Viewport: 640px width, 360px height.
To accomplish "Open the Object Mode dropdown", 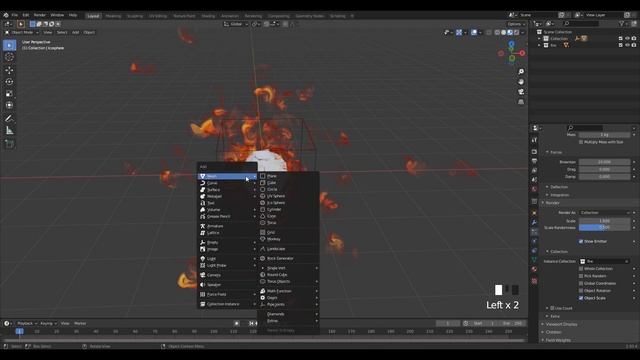I will tap(22, 32).
